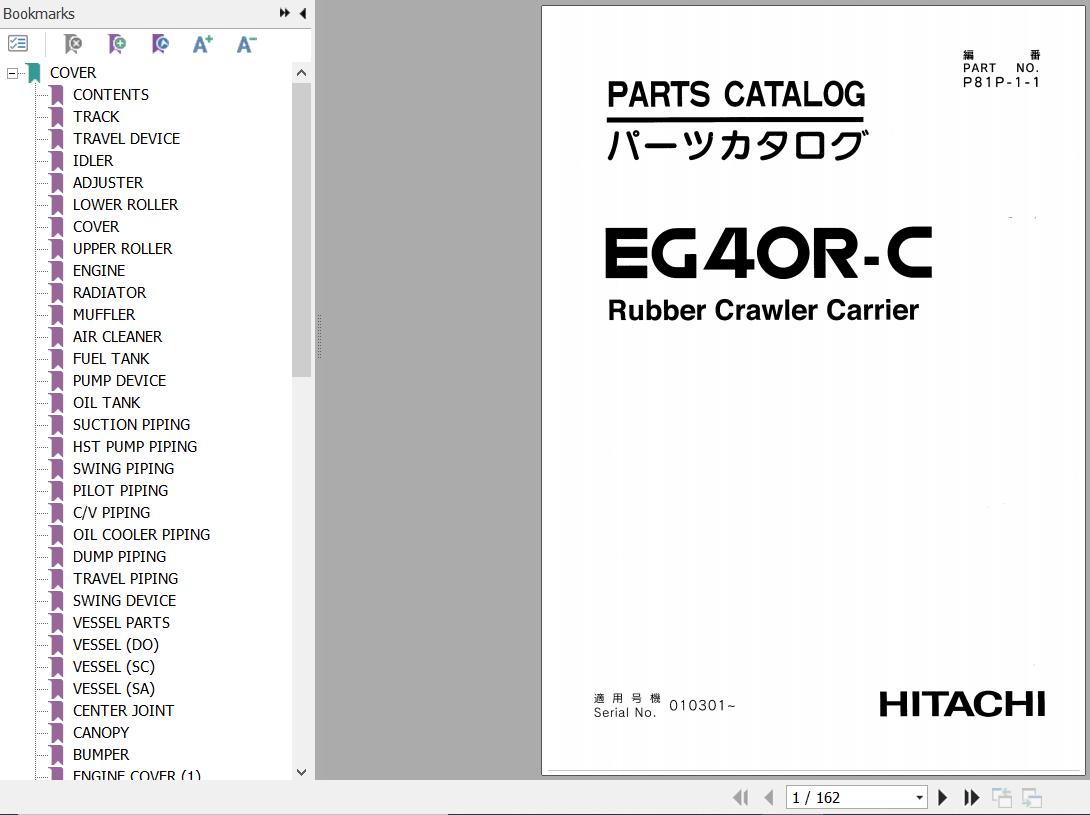This screenshot has width=1090, height=815.
Task: Click the EG40R-C title on the page
Action: point(768,252)
